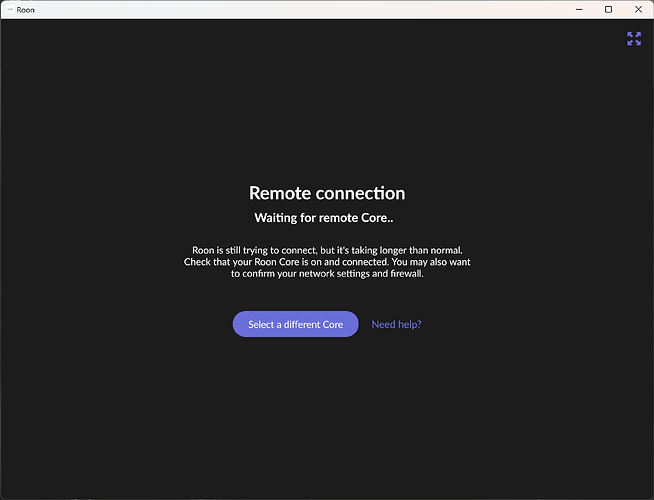Screen dimensions: 654x500
Task: Toggle fullscreen with the arrows icon
Action: coord(634,39)
